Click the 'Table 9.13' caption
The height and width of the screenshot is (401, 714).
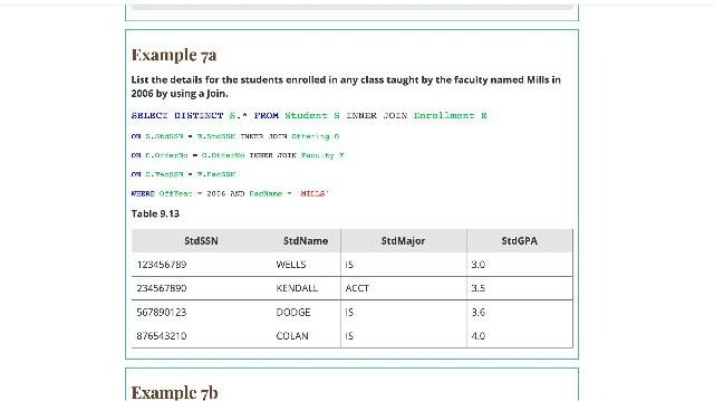point(155,214)
